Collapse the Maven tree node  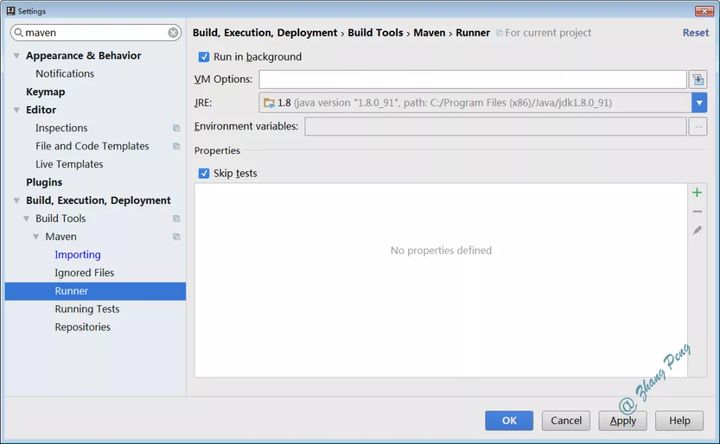(x=36, y=236)
